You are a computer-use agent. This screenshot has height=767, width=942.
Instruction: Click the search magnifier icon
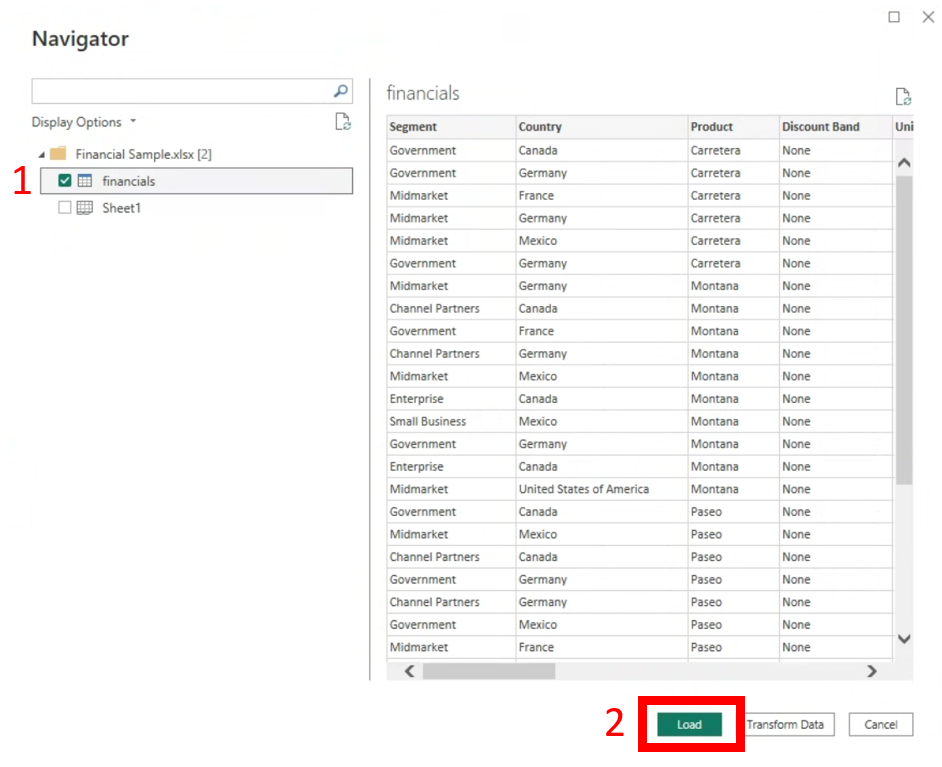pos(341,91)
